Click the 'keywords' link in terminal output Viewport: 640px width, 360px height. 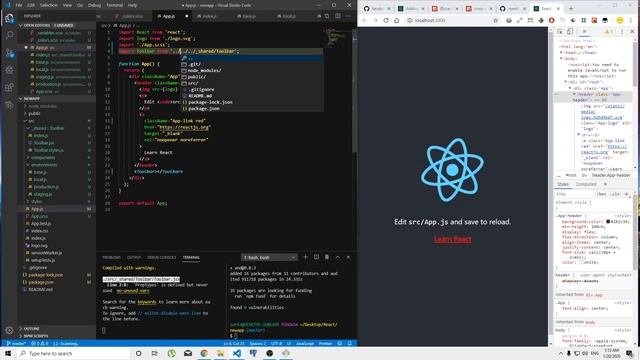pyautogui.click(x=147, y=302)
